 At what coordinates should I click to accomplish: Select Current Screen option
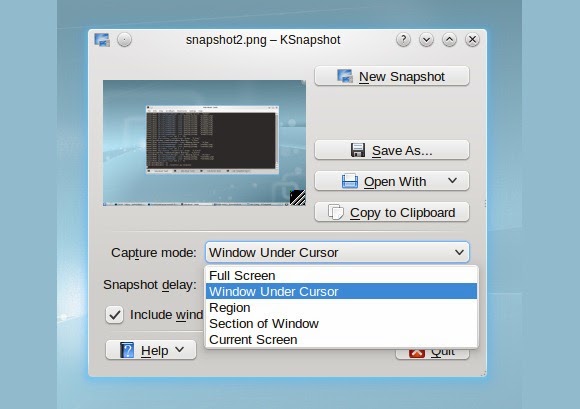click(x=341, y=339)
